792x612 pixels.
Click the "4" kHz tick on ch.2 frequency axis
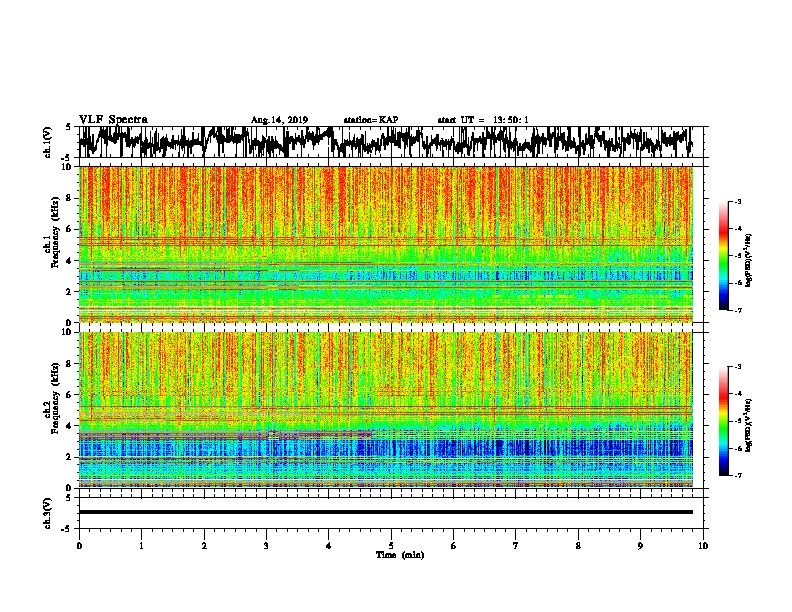[x=71, y=426]
